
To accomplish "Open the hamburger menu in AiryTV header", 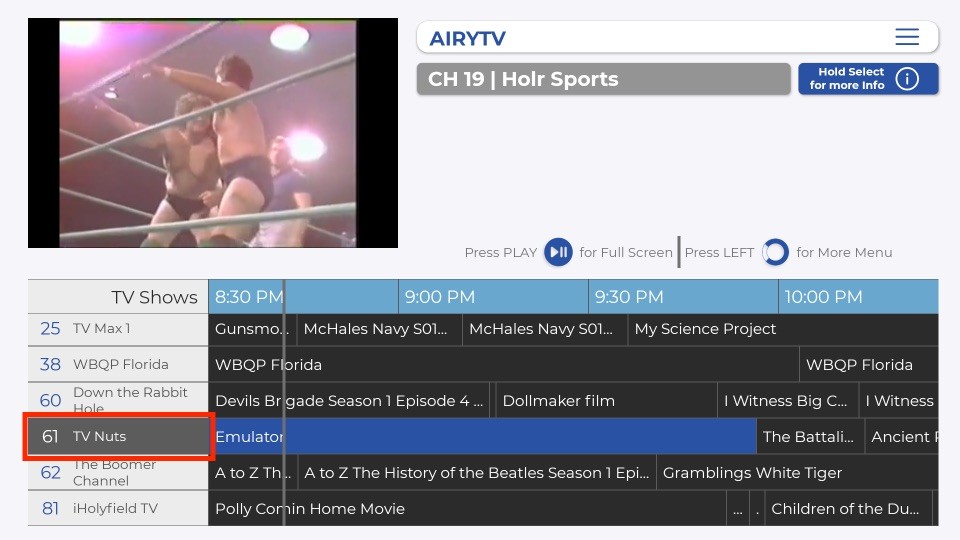I will [907, 37].
